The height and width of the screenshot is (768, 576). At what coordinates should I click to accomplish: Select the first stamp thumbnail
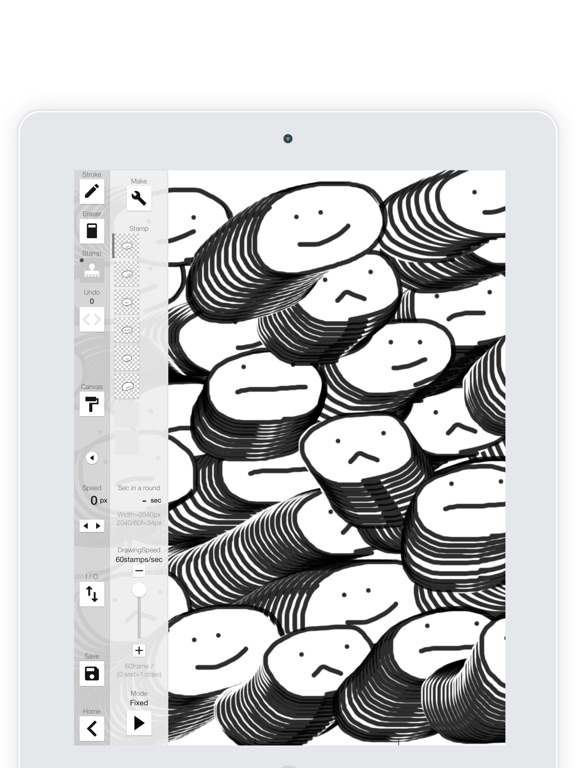click(127, 246)
